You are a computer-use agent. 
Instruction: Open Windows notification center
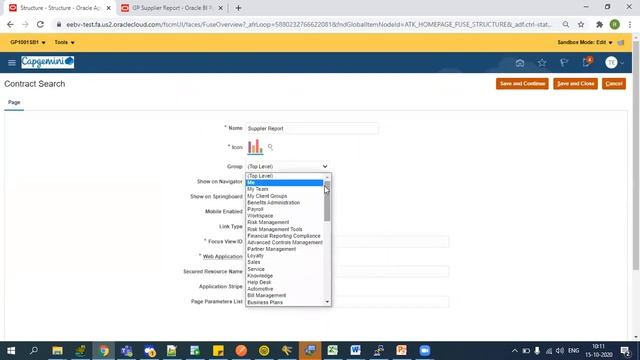click(625, 351)
